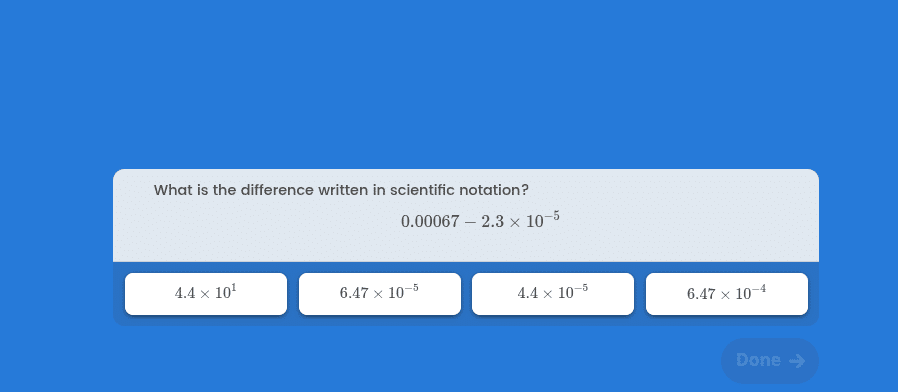The image size is (898, 392).
Task: Click the empty blue area above the question
Action: pyautogui.click(x=449, y=84)
